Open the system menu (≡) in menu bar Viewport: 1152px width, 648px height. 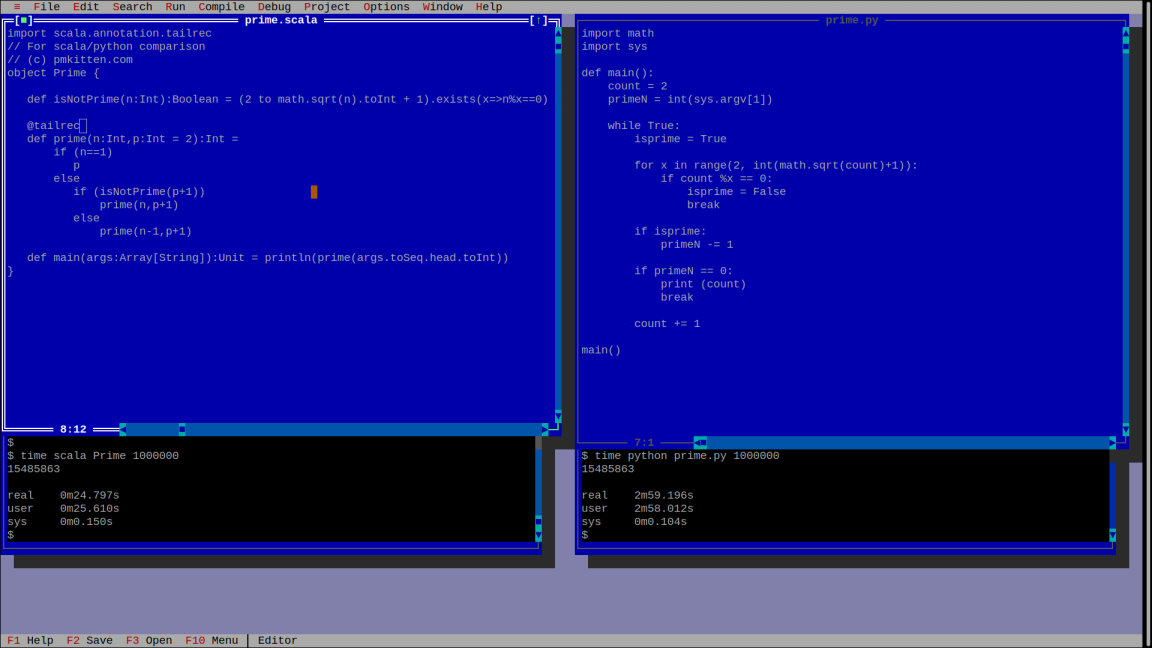tap(16, 7)
